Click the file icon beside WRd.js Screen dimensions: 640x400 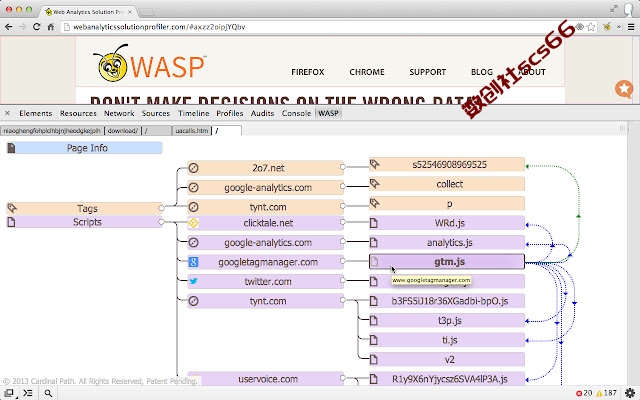point(374,223)
